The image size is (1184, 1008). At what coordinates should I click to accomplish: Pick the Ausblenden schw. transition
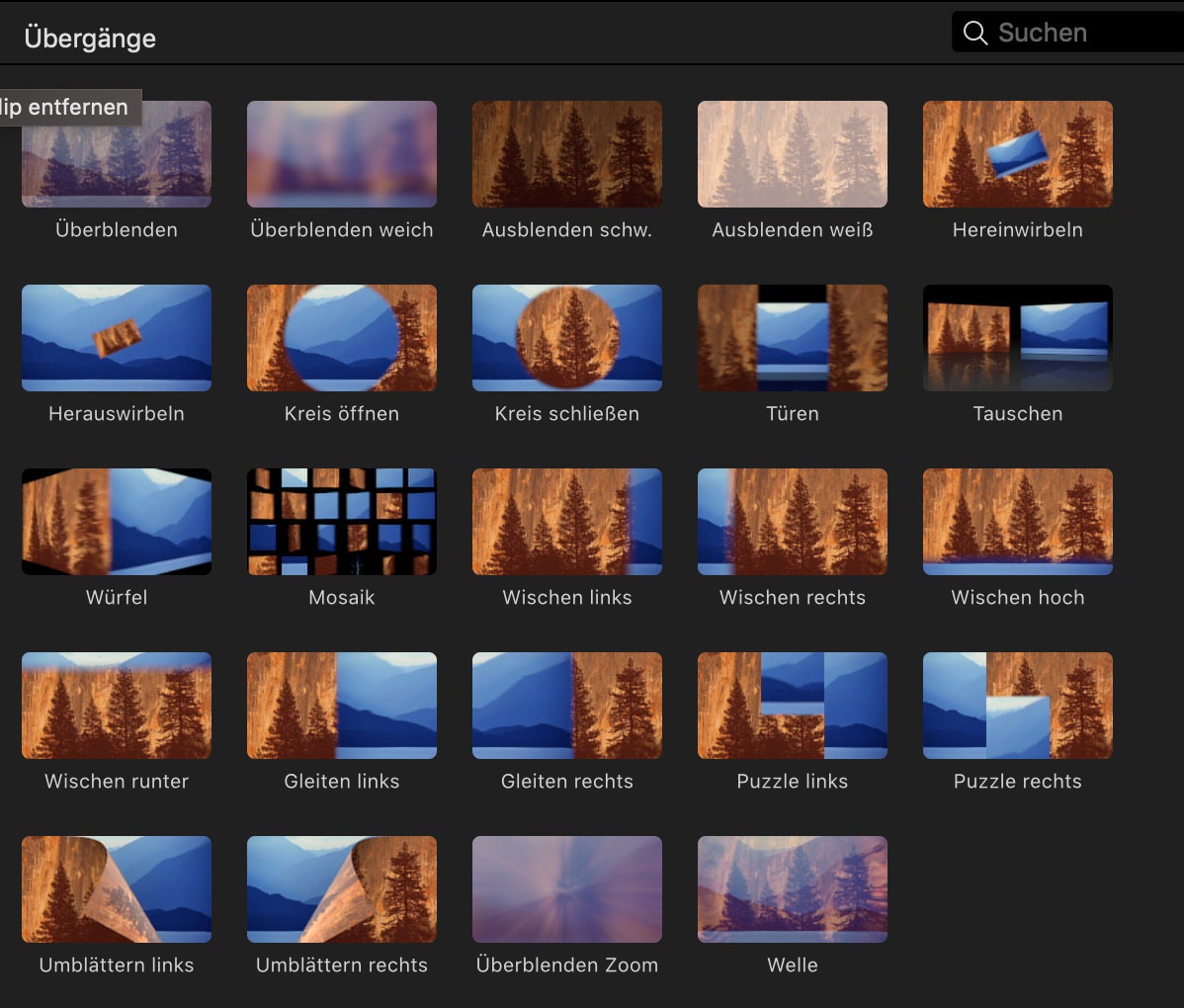pos(567,154)
